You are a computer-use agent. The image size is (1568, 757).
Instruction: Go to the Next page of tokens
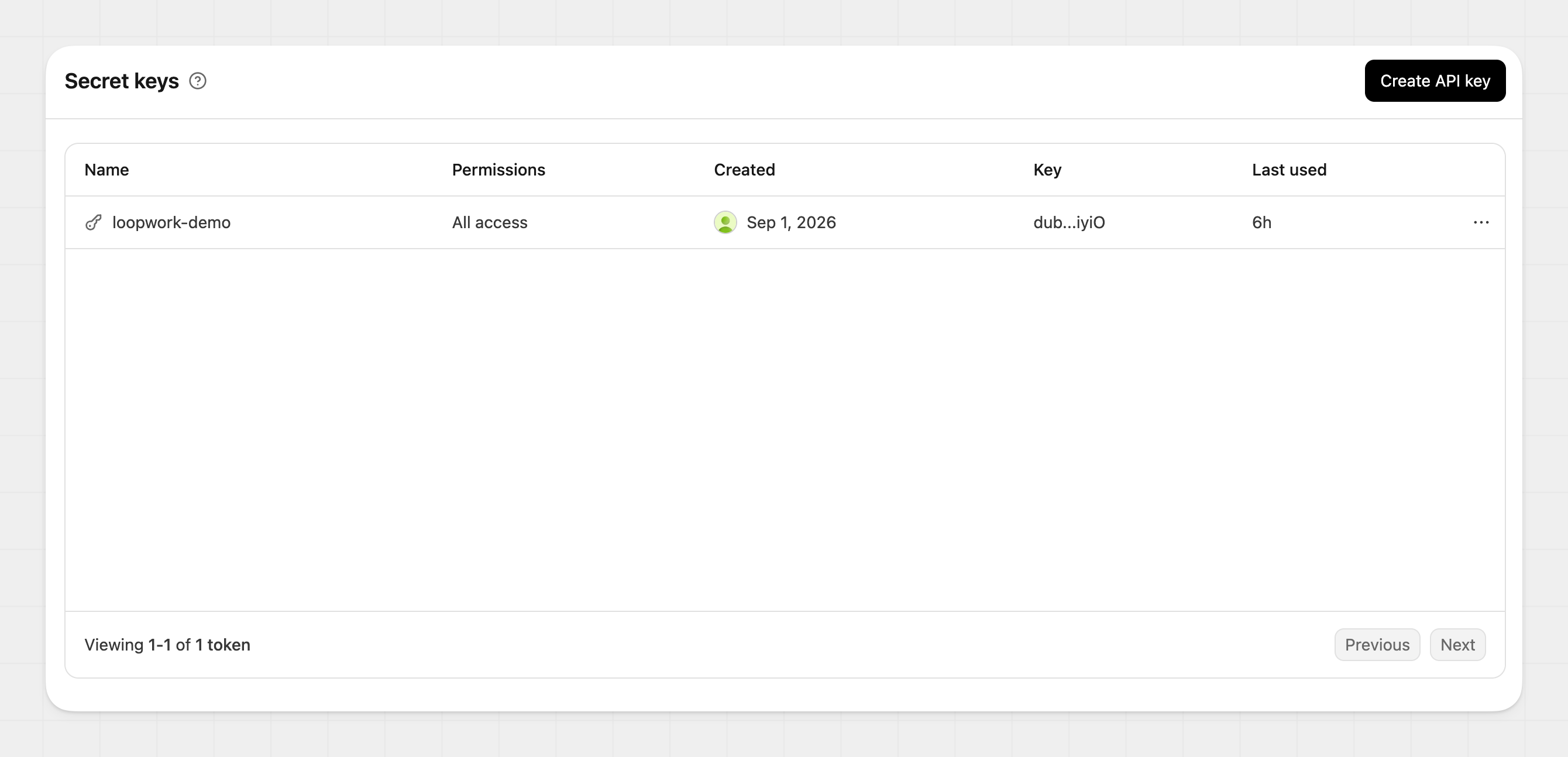point(1457,645)
